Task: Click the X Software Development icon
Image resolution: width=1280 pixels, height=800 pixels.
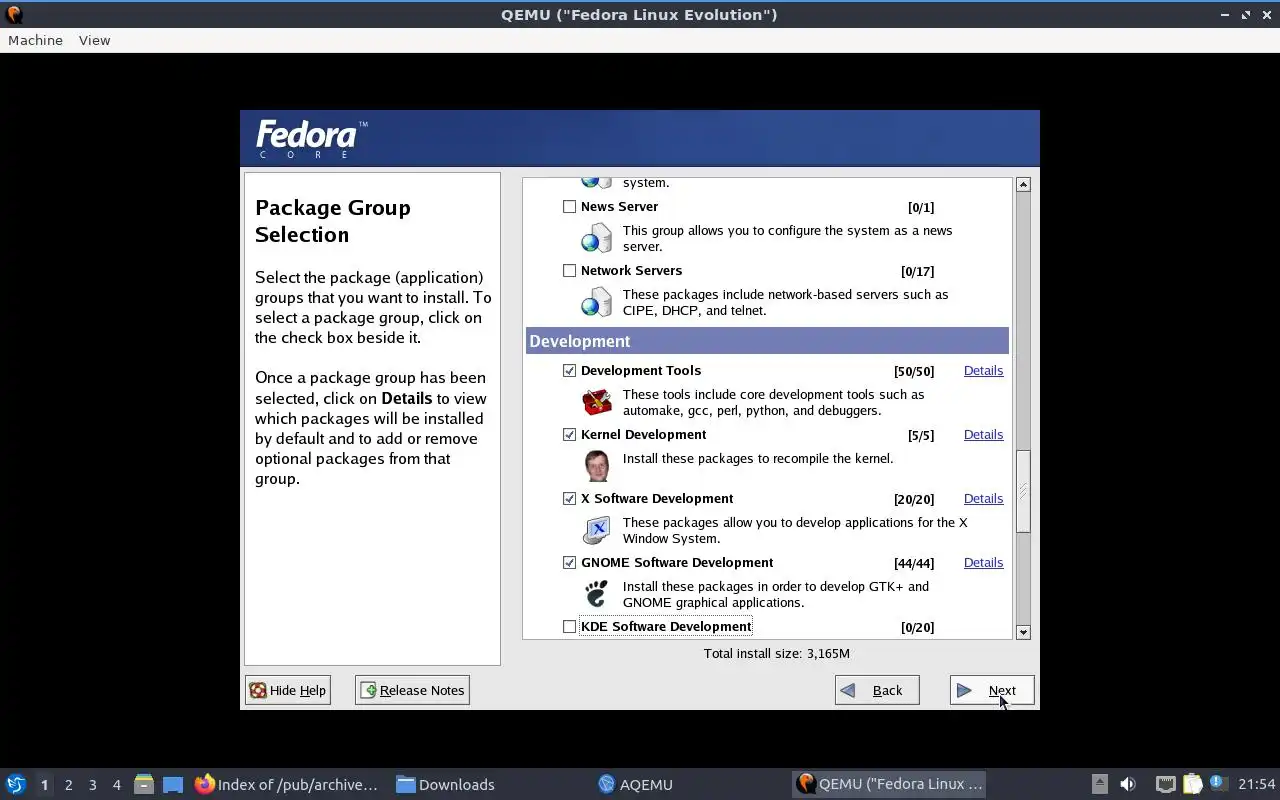Action: point(597,530)
